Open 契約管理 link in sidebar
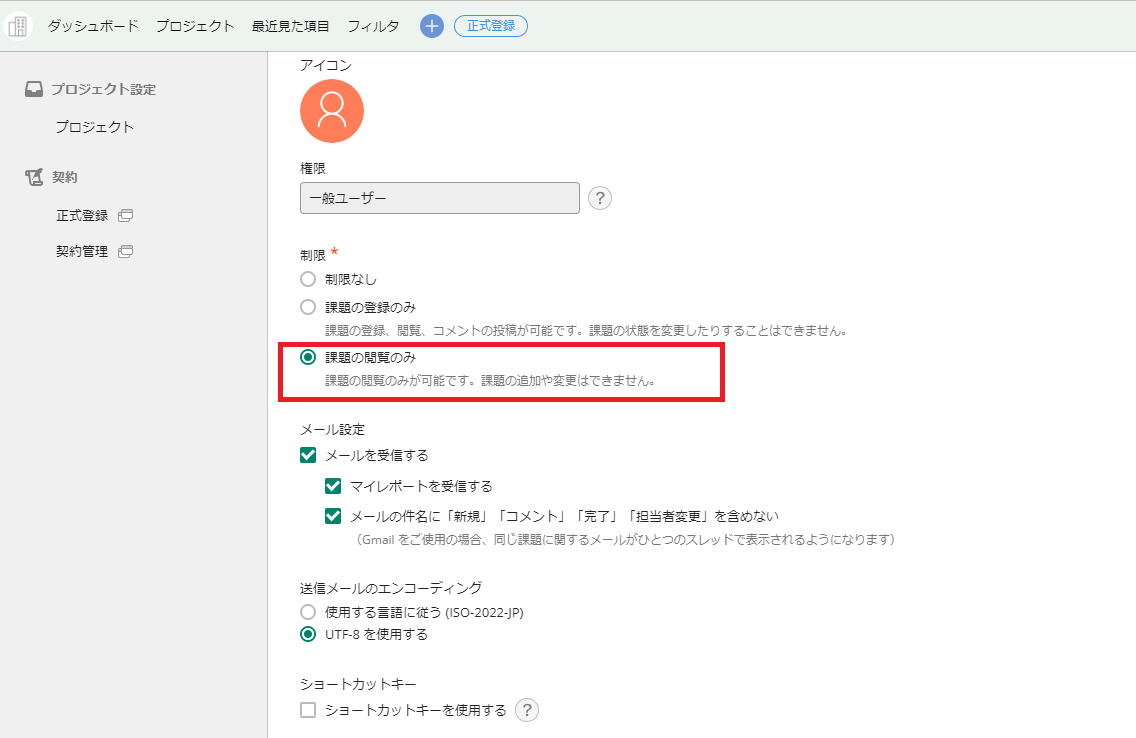The image size is (1136, 738). (82, 251)
